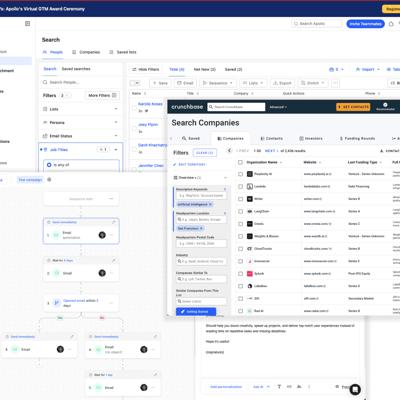The width and height of the screenshot is (400, 400).
Task: Open the Saved lists tab
Action: (123, 52)
